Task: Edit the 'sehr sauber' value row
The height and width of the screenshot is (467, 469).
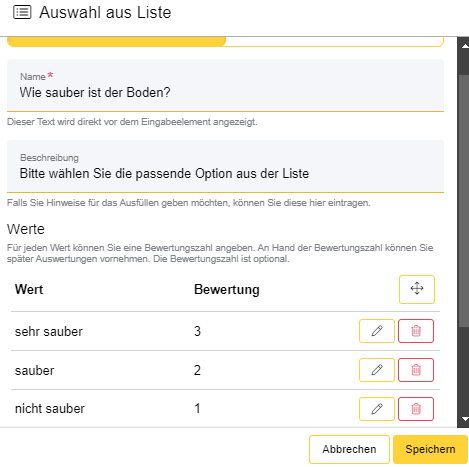Action: tap(377, 331)
